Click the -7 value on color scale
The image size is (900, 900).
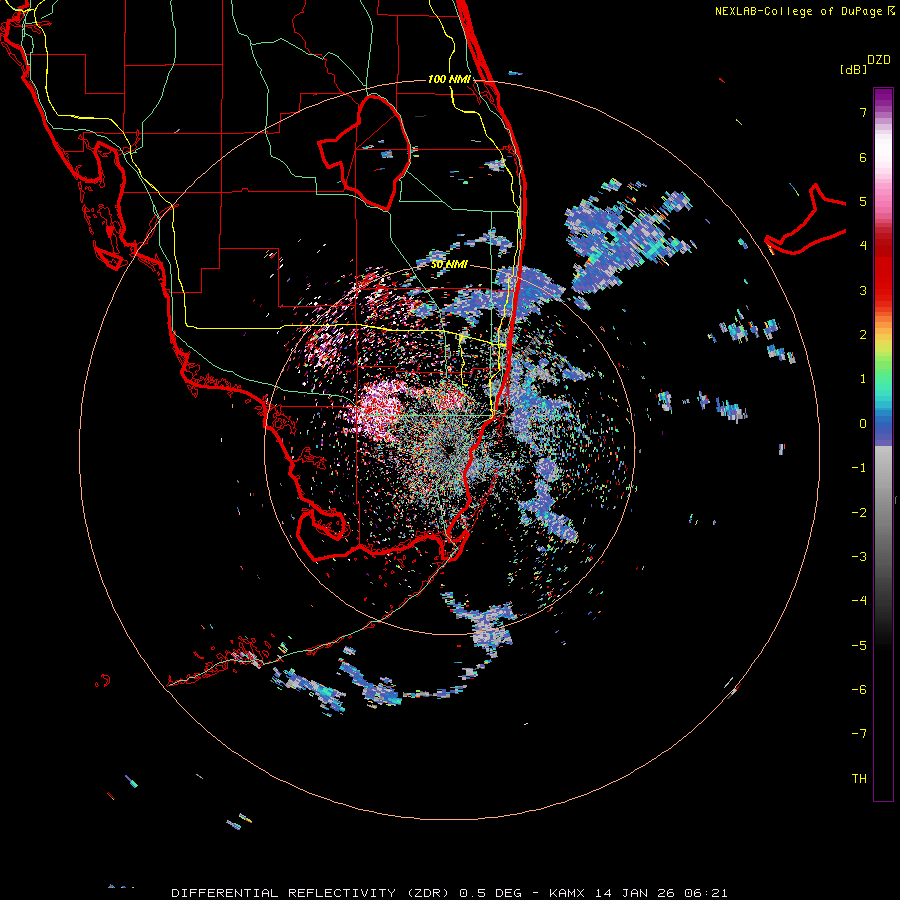click(x=859, y=734)
